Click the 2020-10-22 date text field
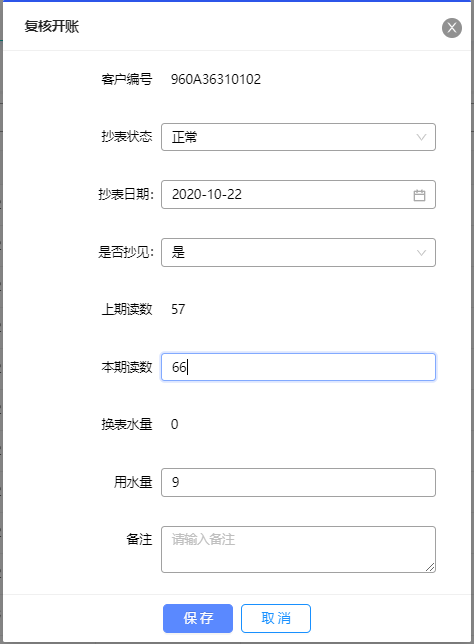This screenshot has height=644, width=474. tap(298, 195)
